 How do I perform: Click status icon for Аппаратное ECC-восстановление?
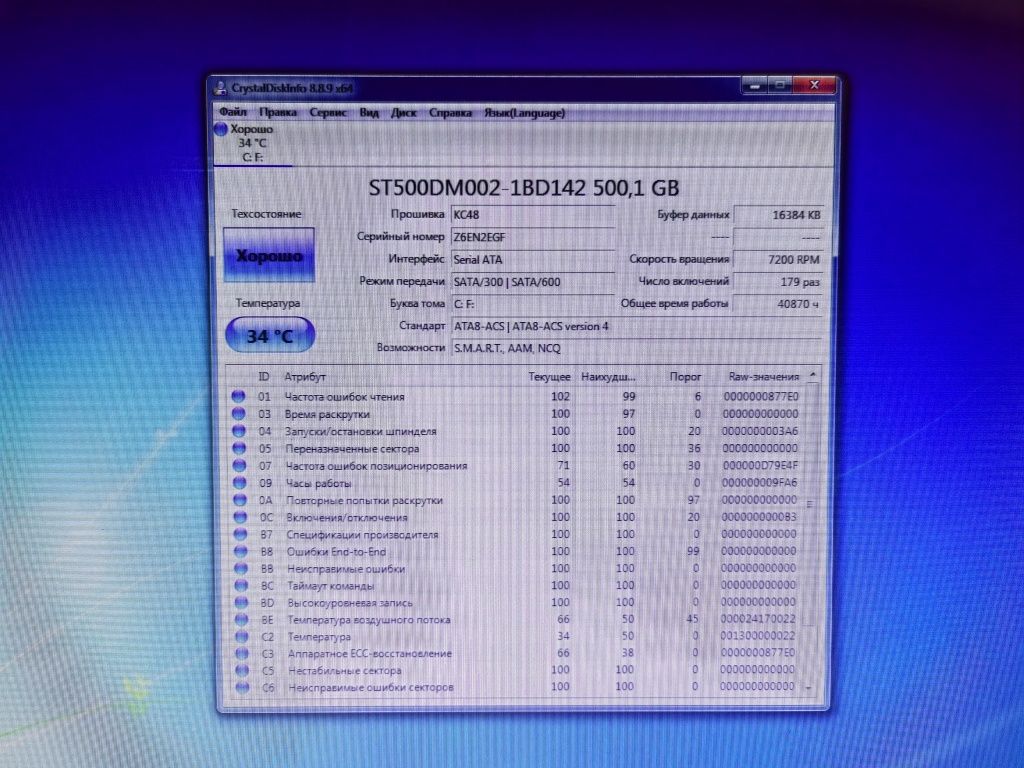pyautogui.click(x=242, y=653)
